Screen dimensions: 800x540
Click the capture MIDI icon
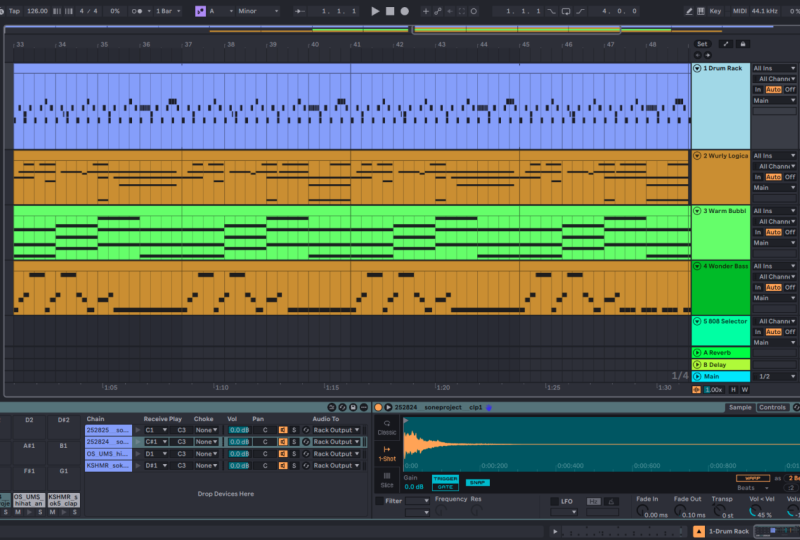click(462, 11)
